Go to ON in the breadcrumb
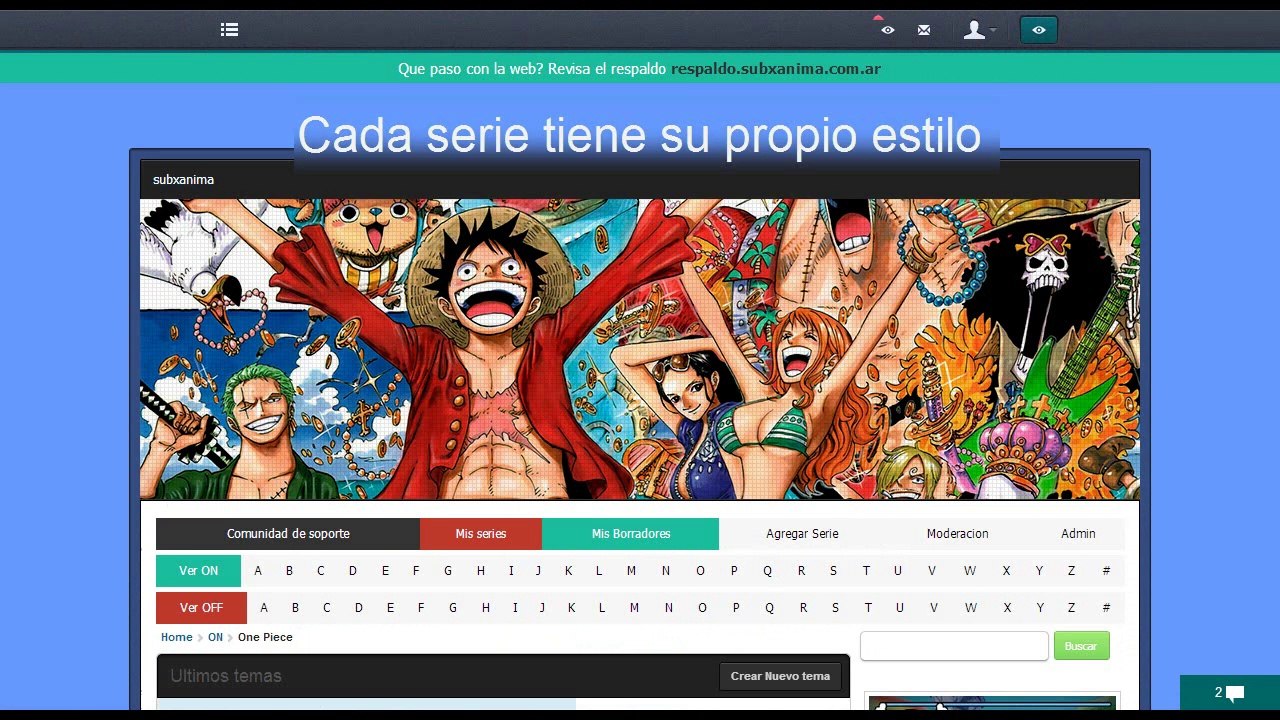 (215, 637)
